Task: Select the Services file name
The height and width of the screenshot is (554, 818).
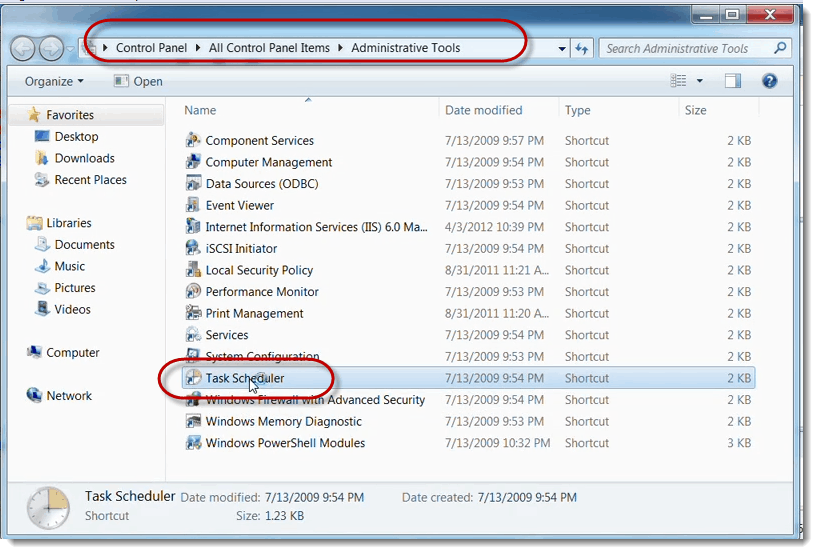Action: (227, 335)
